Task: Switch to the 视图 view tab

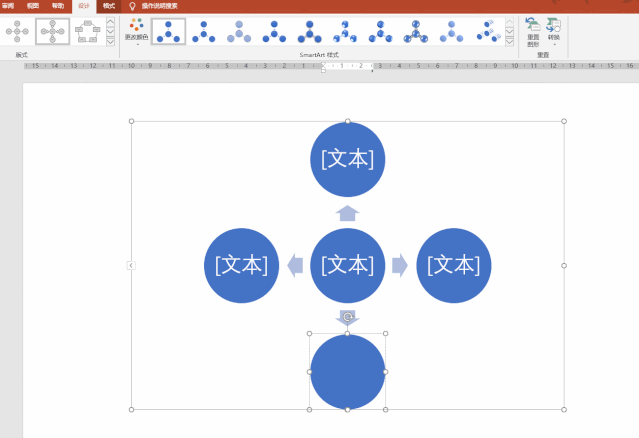Action: point(33,6)
